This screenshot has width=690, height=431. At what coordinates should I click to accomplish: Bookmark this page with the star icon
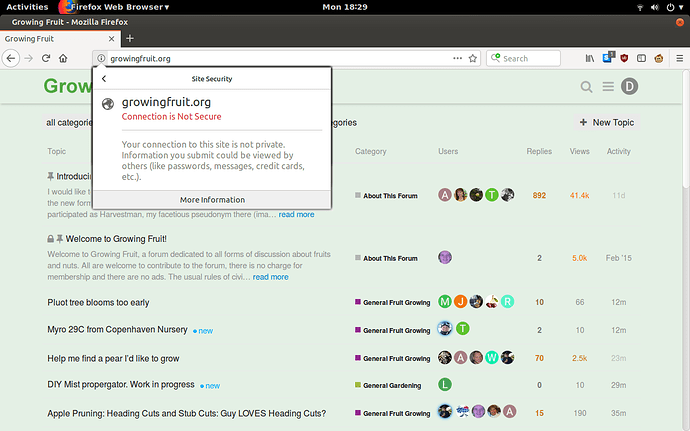tap(473, 58)
